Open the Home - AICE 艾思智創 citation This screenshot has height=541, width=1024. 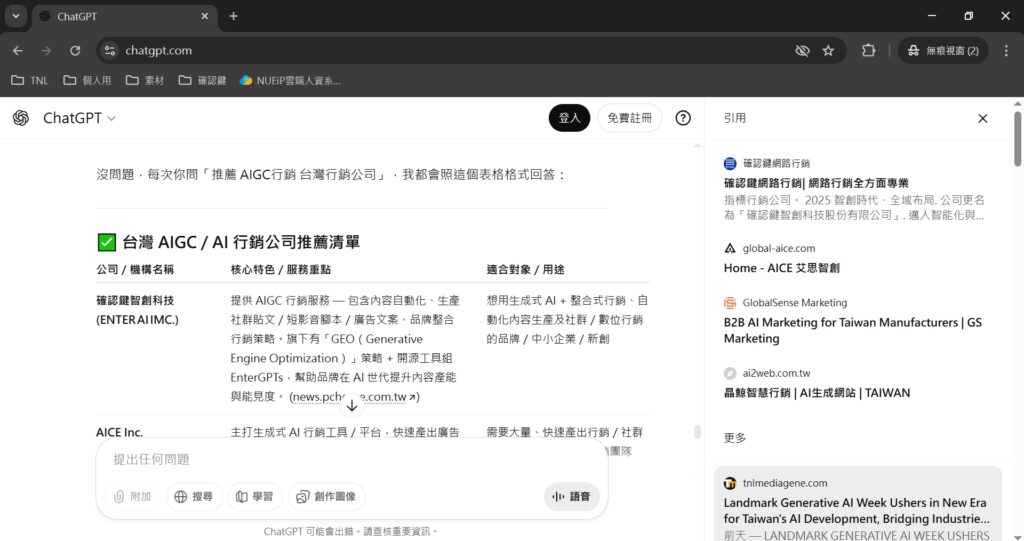pyautogui.click(x=782, y=268)
